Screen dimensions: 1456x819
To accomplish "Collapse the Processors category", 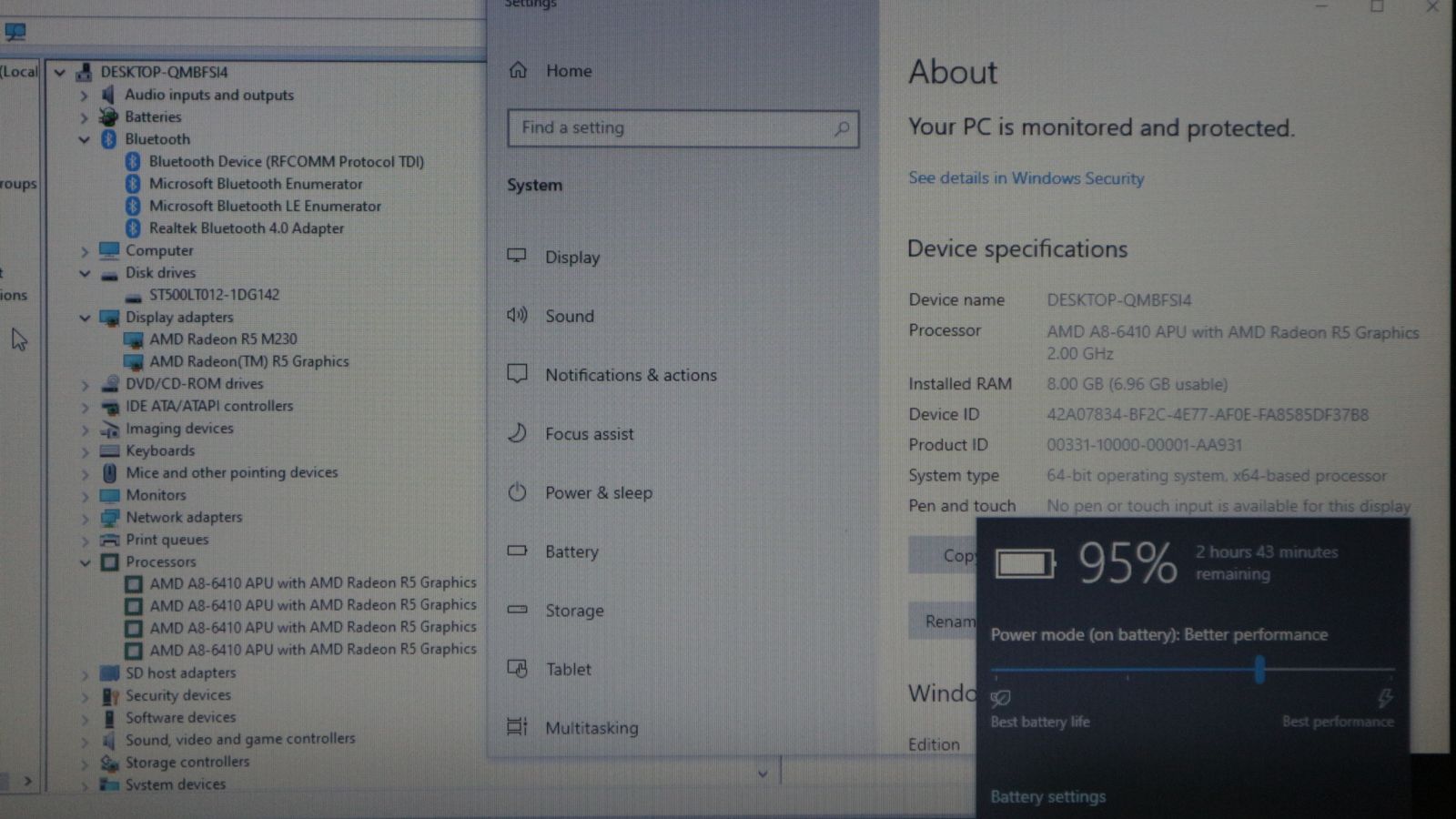I will (x=84, y=562).
